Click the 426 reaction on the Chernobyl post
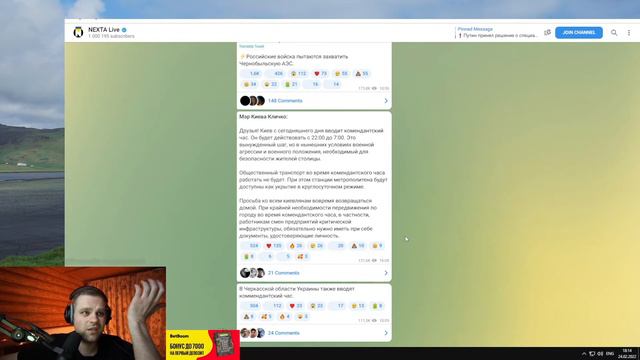640x360 pixels. click(275, 74)
